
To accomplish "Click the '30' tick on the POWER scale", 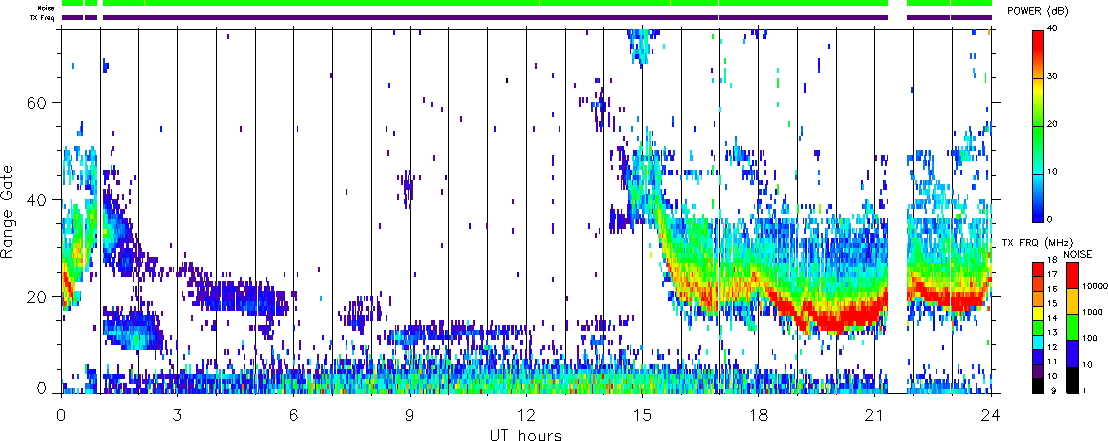I will click(x=1051, y=78).
